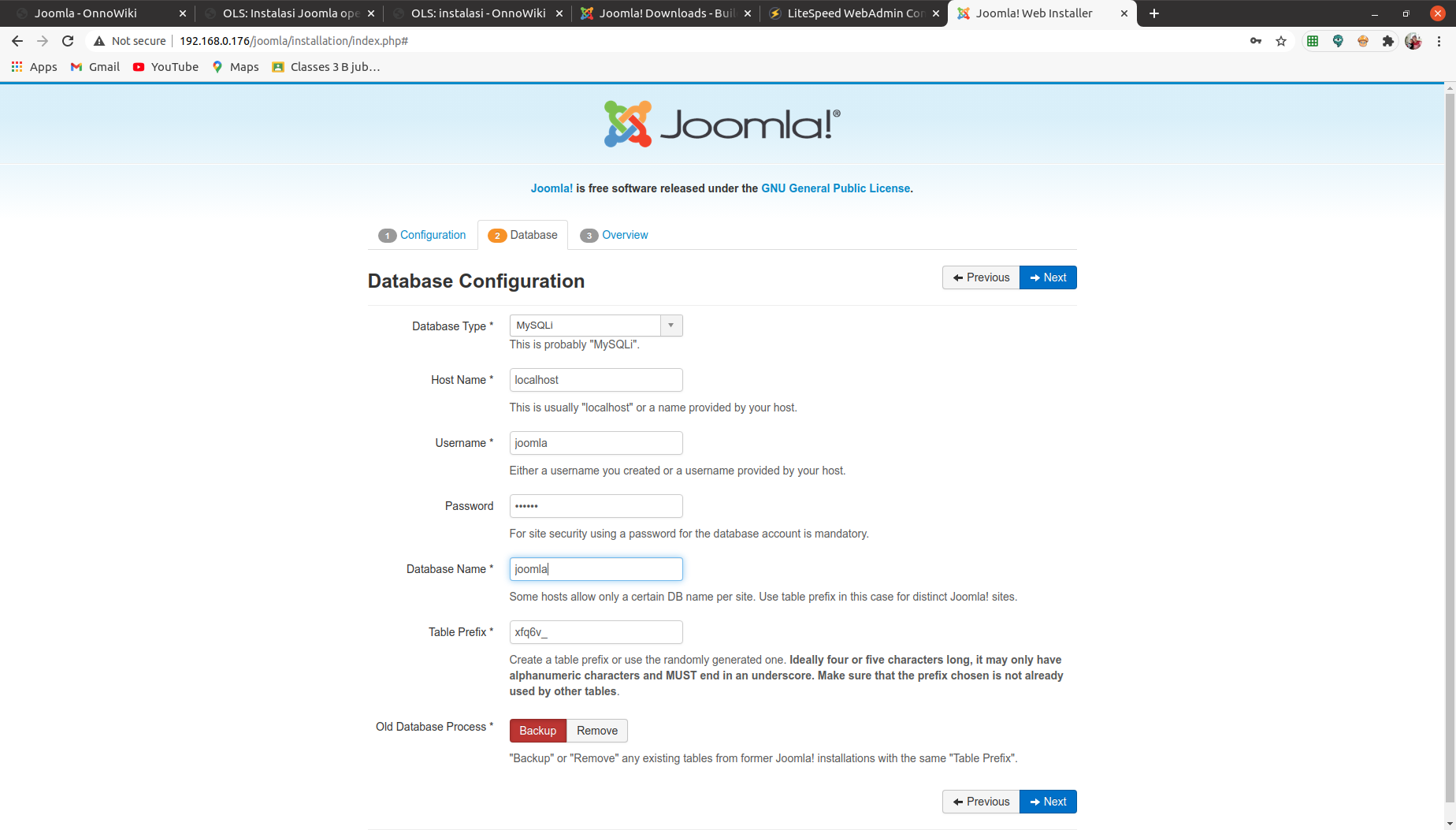Image resolution: width=1456 pixels, height=830 pixels.
Task: Open the Configuration step tab
Action: (x=422, y=235)
